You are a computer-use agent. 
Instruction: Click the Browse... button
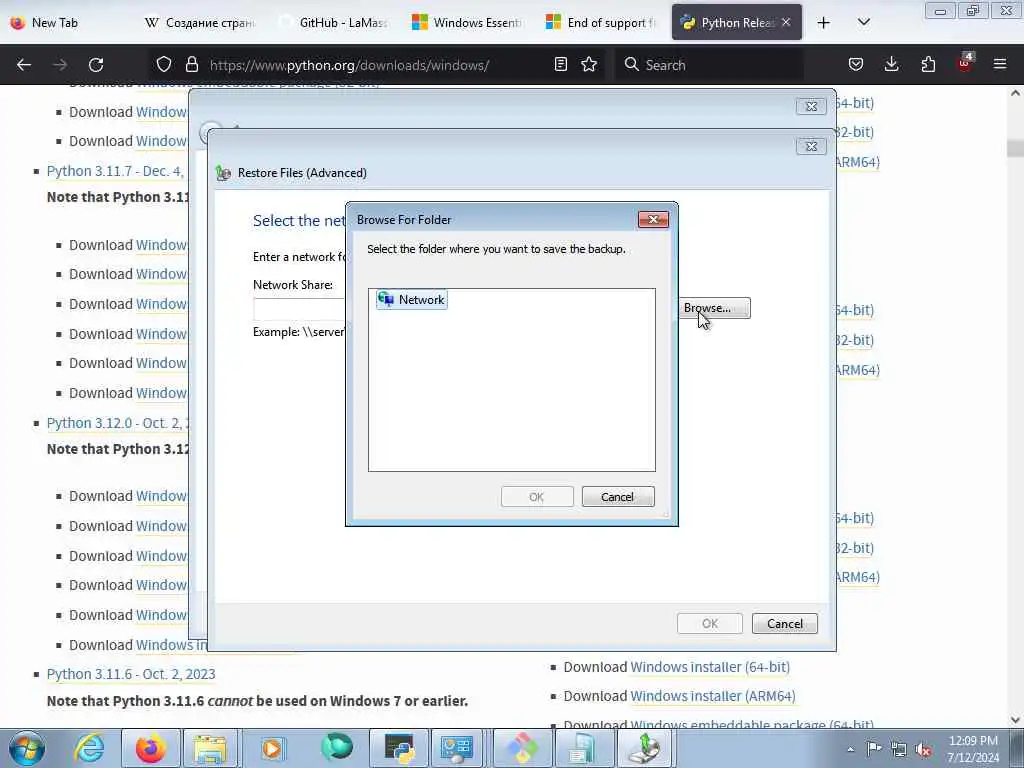(713, 308)
